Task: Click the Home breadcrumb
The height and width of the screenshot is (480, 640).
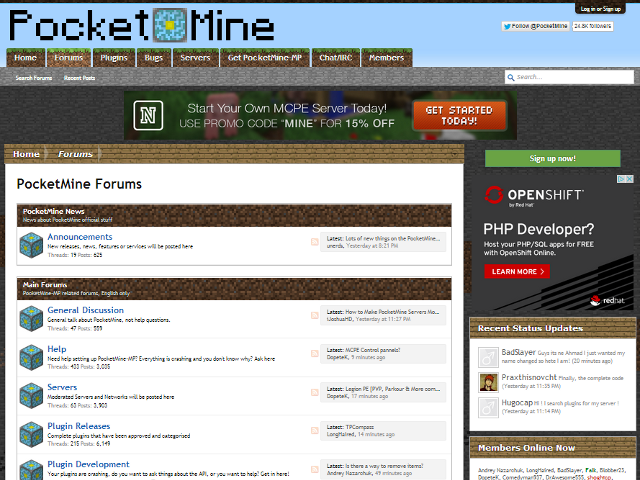Action: click(27, 154)
